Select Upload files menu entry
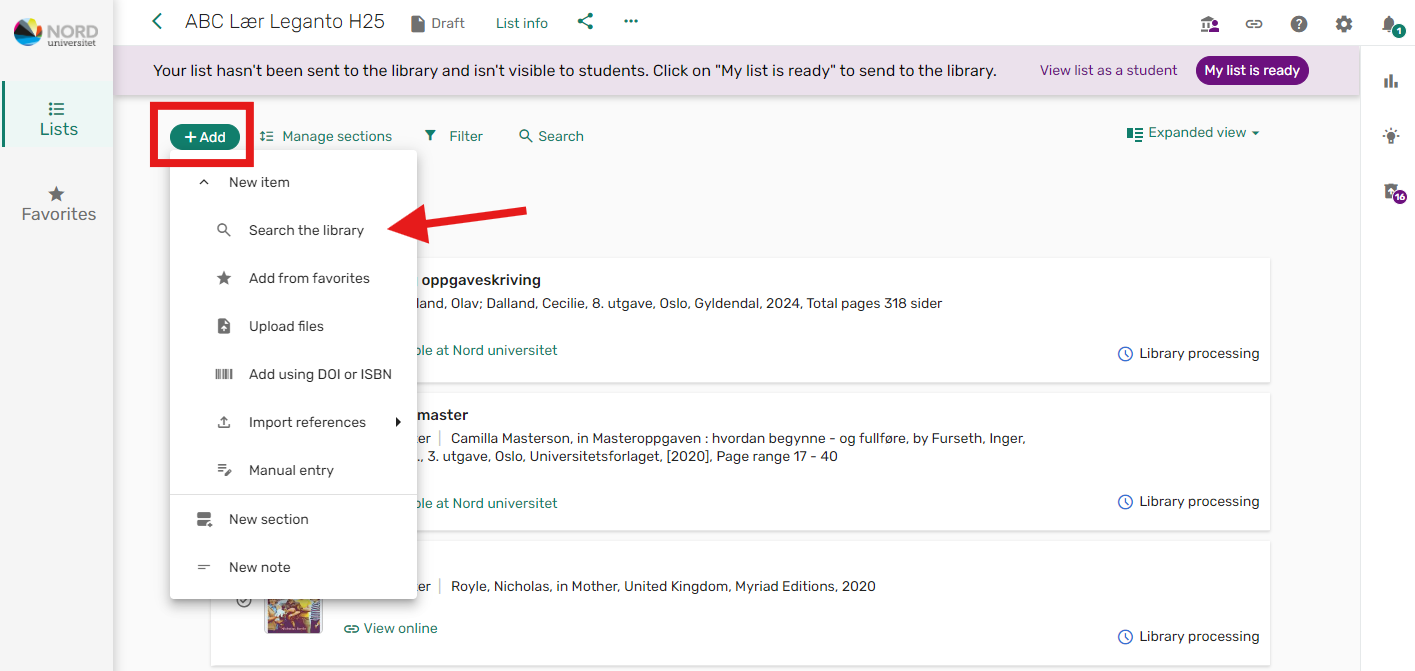Image resolution: width=1415 pixels, height=671 pixels. [x=293, y=326]
